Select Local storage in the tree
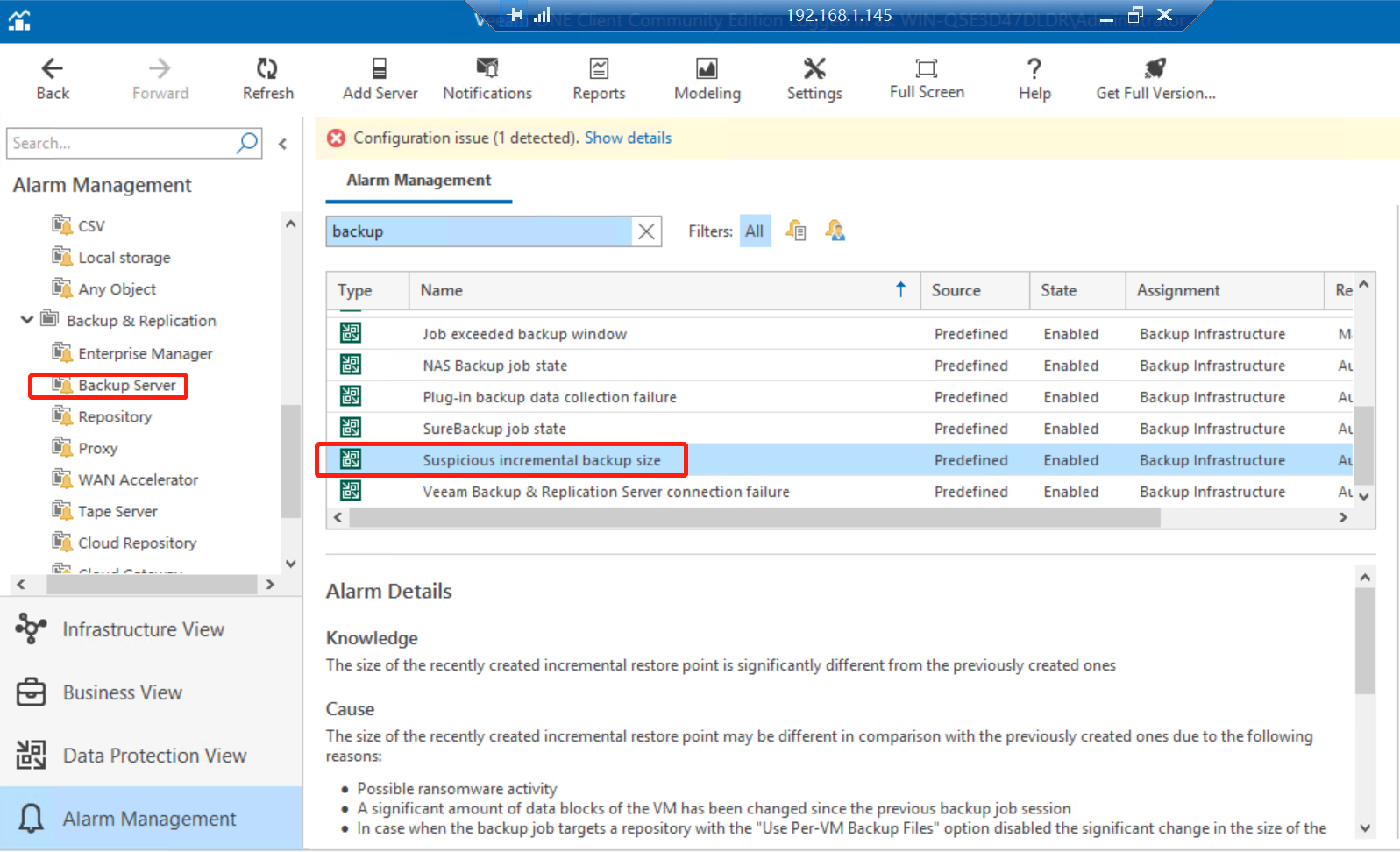 pyautogui.click(x=124, y=258)
